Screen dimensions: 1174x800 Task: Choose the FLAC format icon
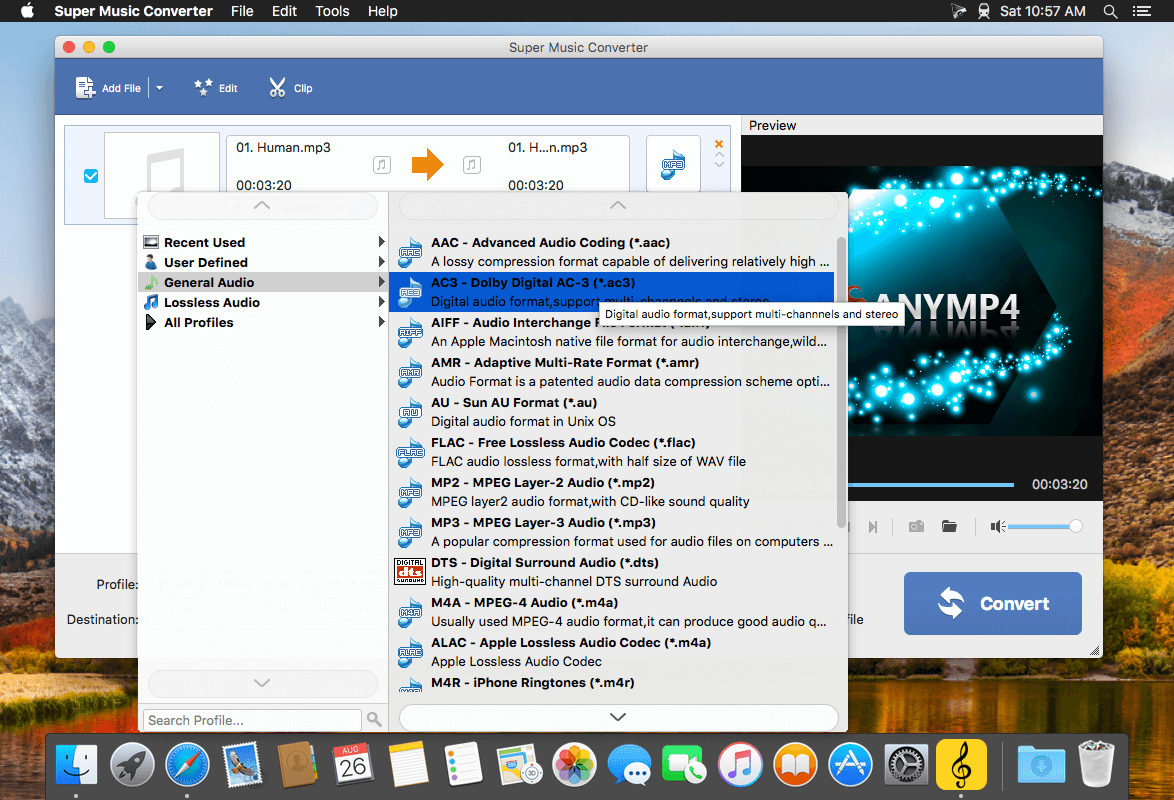[410, 452]
